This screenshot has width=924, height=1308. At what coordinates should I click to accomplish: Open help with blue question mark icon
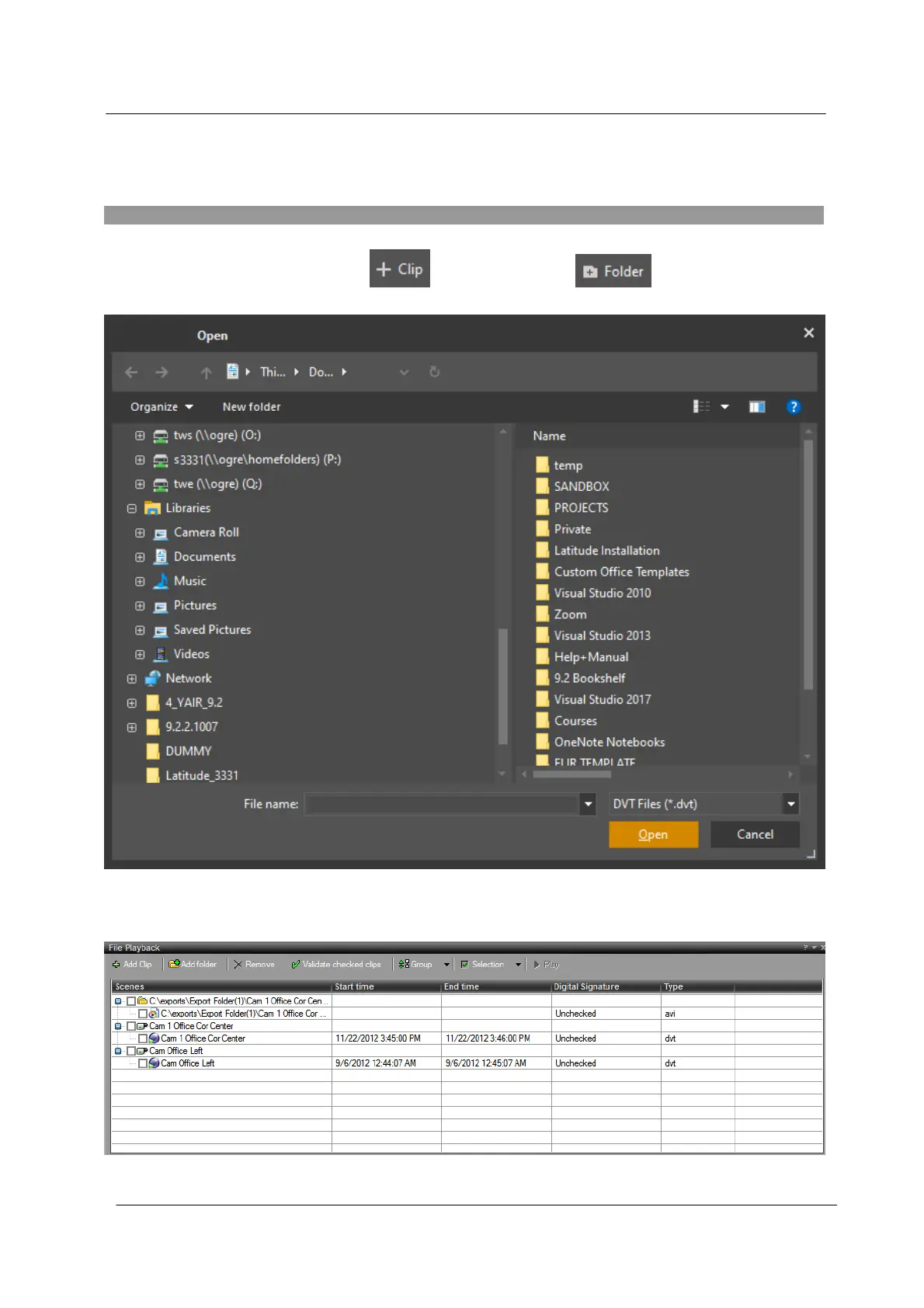click(x=793, y=407)
